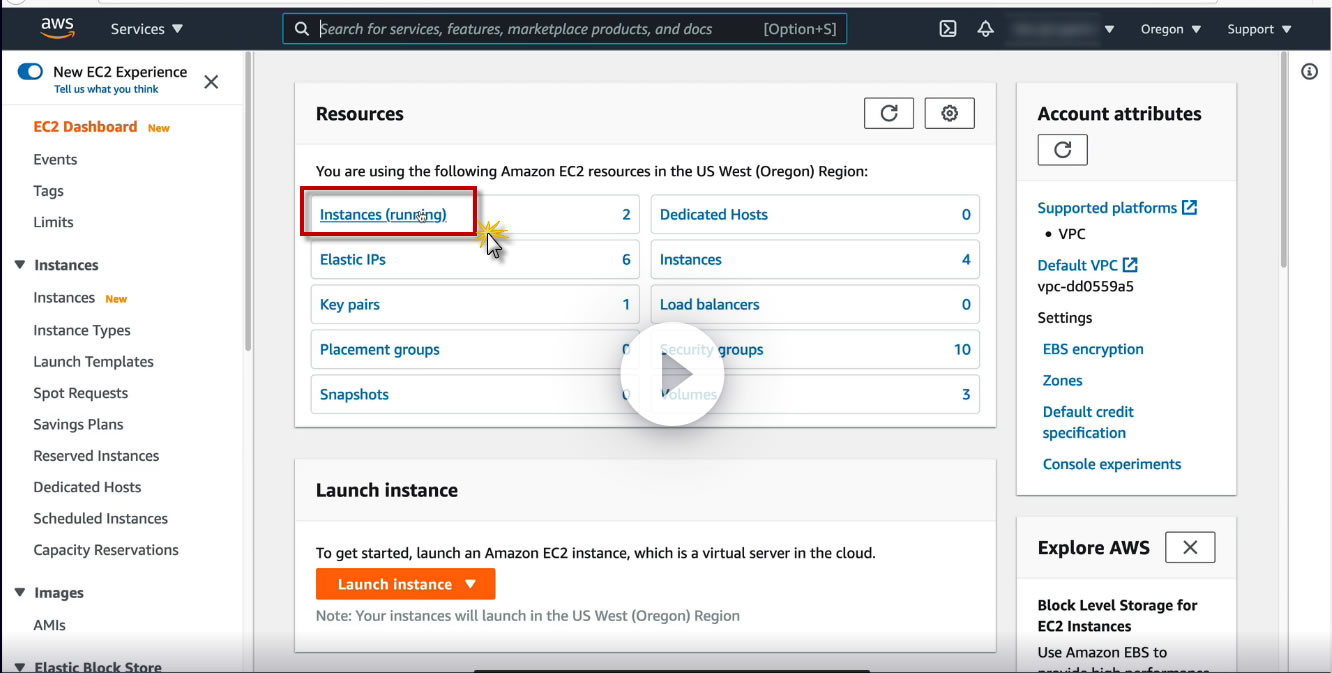Collapse the Images sidebar section
The height and width of the screenshot is (673, 1332).
pyautogui.click(x=20, y=593)
